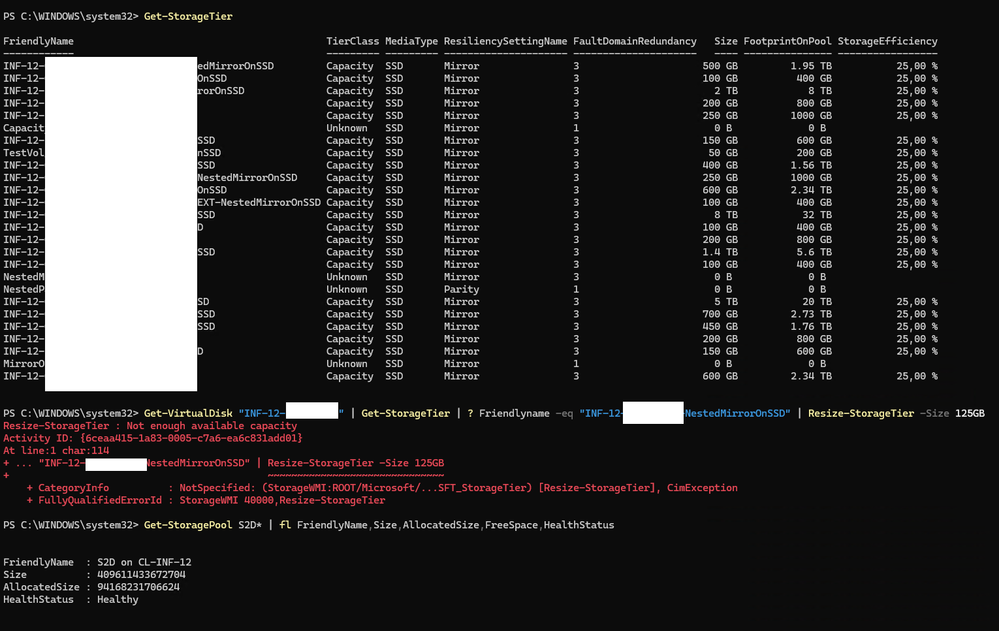The width and height of the screenshot is (999, 631).
Task: Select the 50 GB size value
Action: coord(722,153)
